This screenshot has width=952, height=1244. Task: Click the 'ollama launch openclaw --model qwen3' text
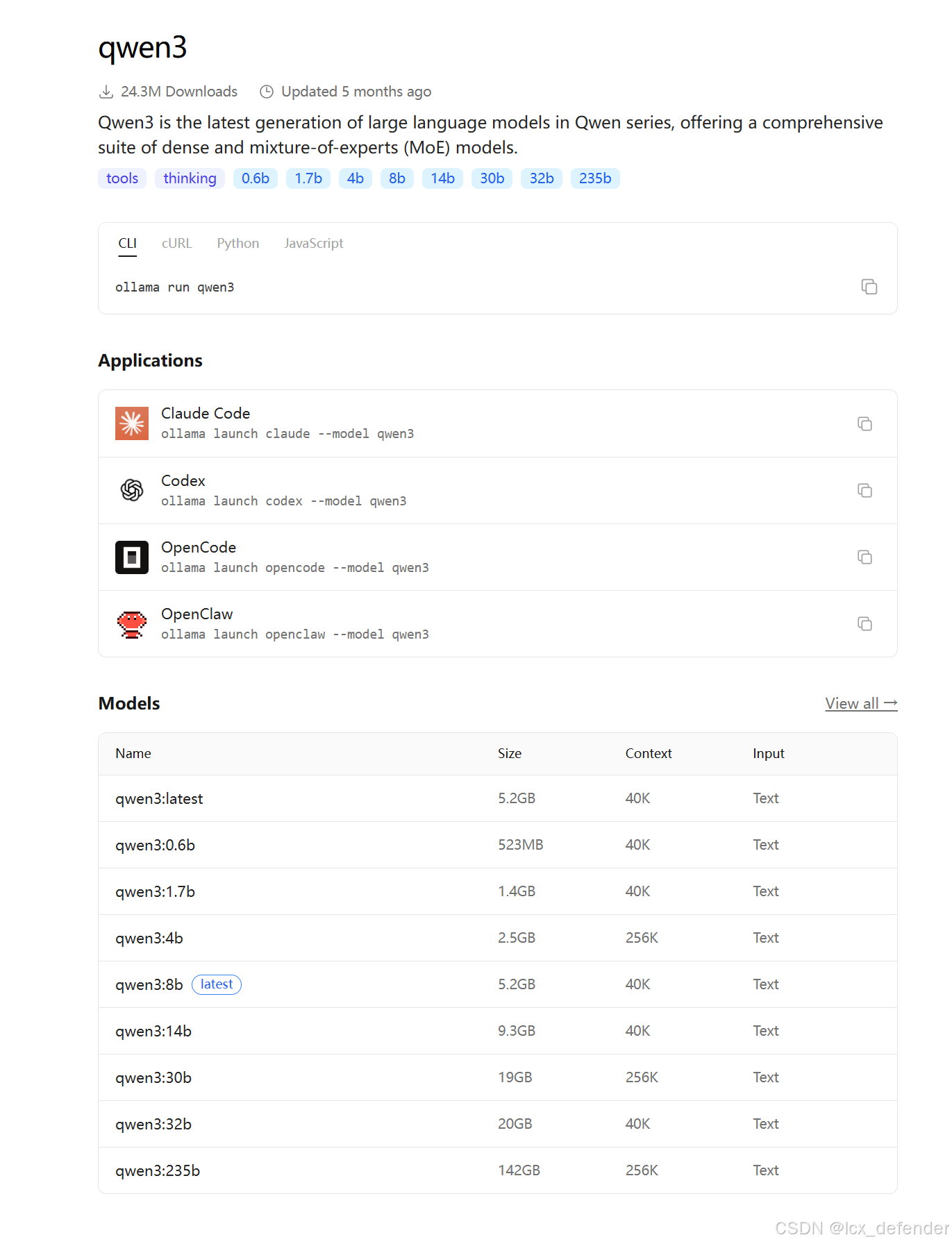click(295, 634)
